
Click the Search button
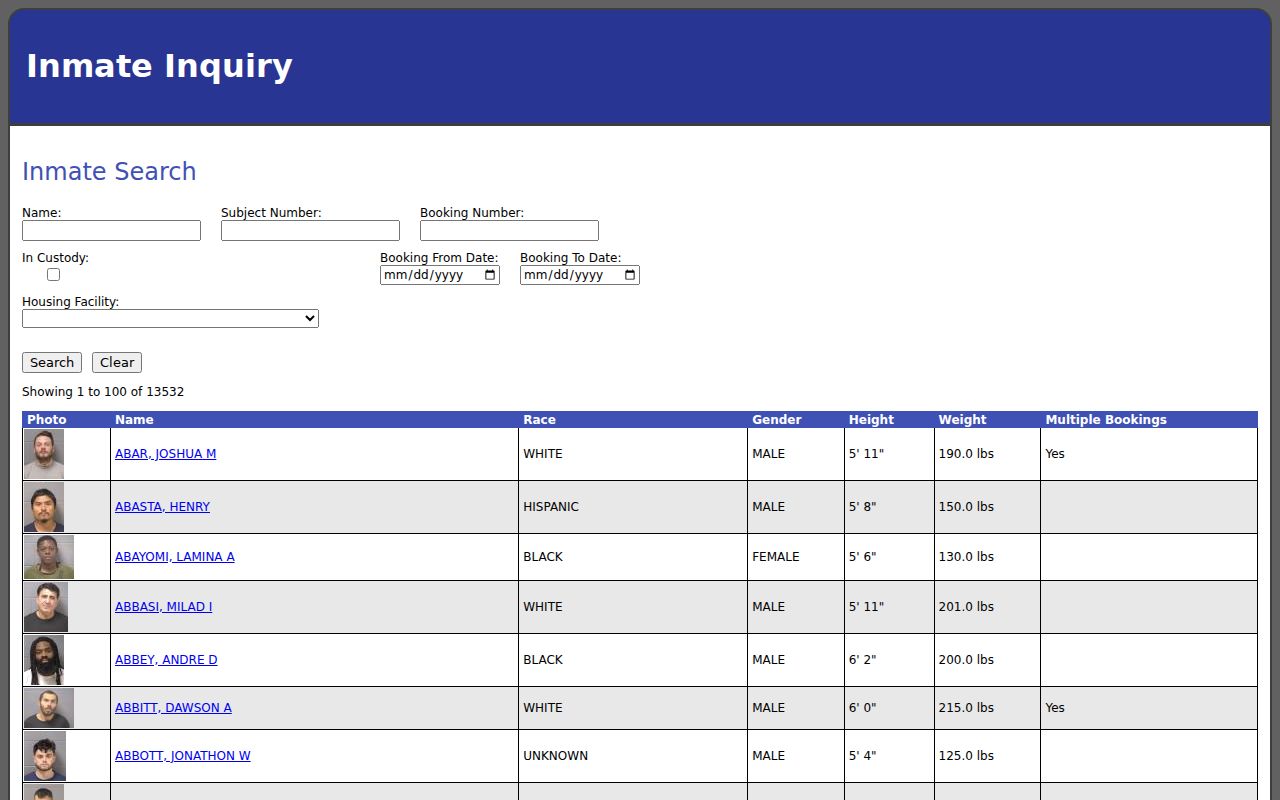coord(52,363)
